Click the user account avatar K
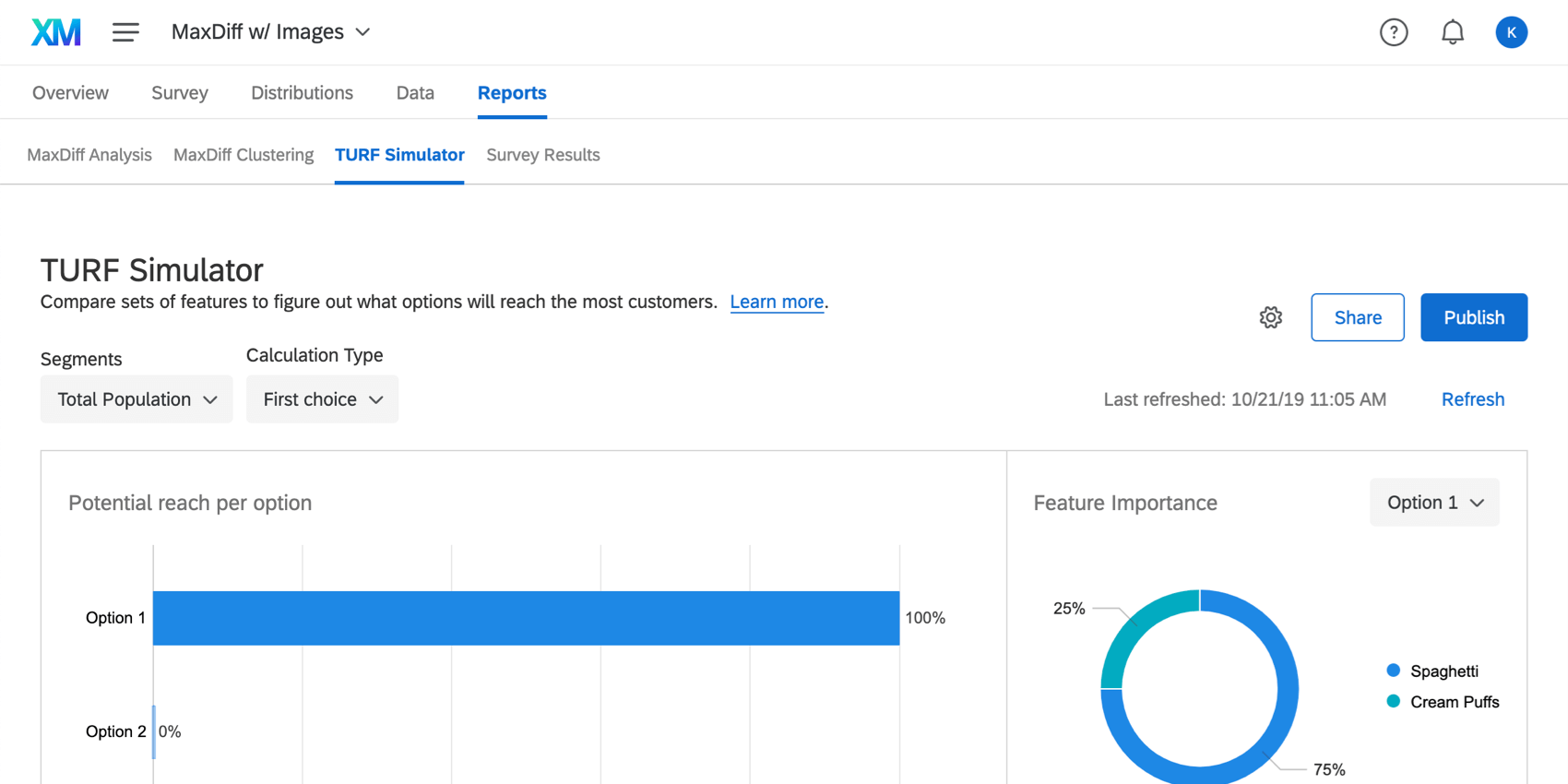Viewport: 1568px width, 784px height. [1511, 32]
